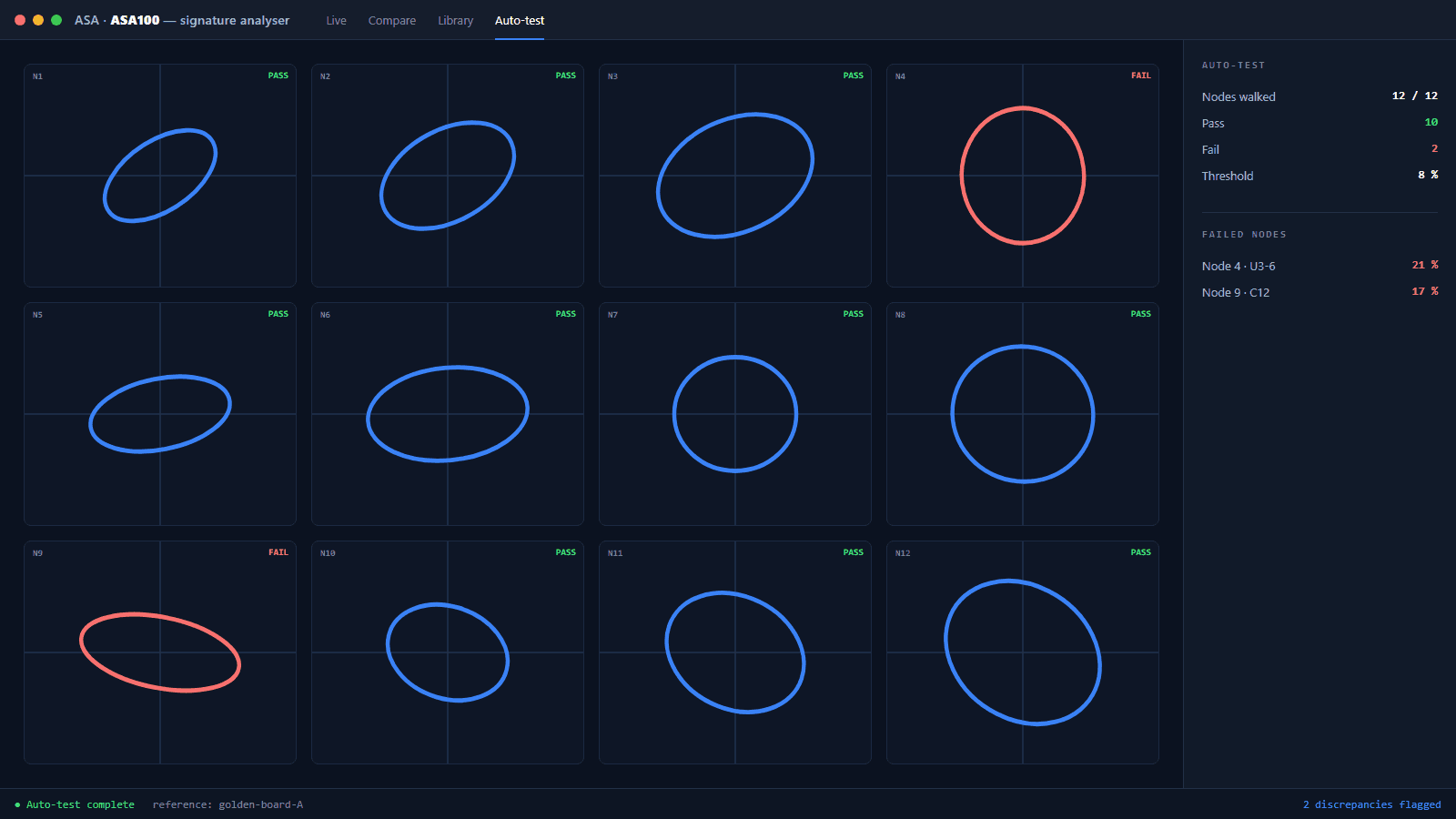This screenshot has width=1456, height=819.
Task: Click the Threshold 8 % value
Action: point(1428,175)
